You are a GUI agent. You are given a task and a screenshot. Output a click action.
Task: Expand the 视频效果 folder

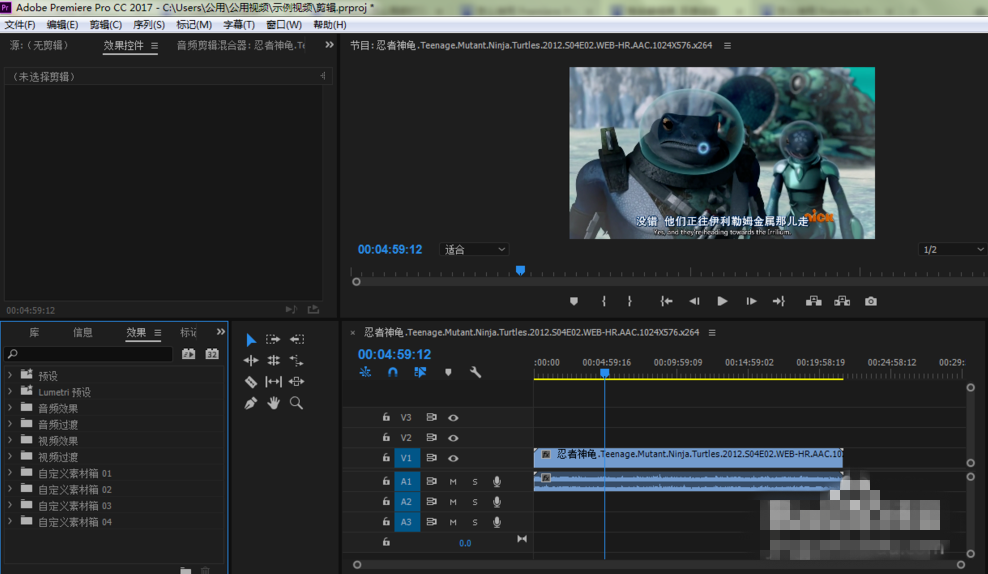[10, 441]
